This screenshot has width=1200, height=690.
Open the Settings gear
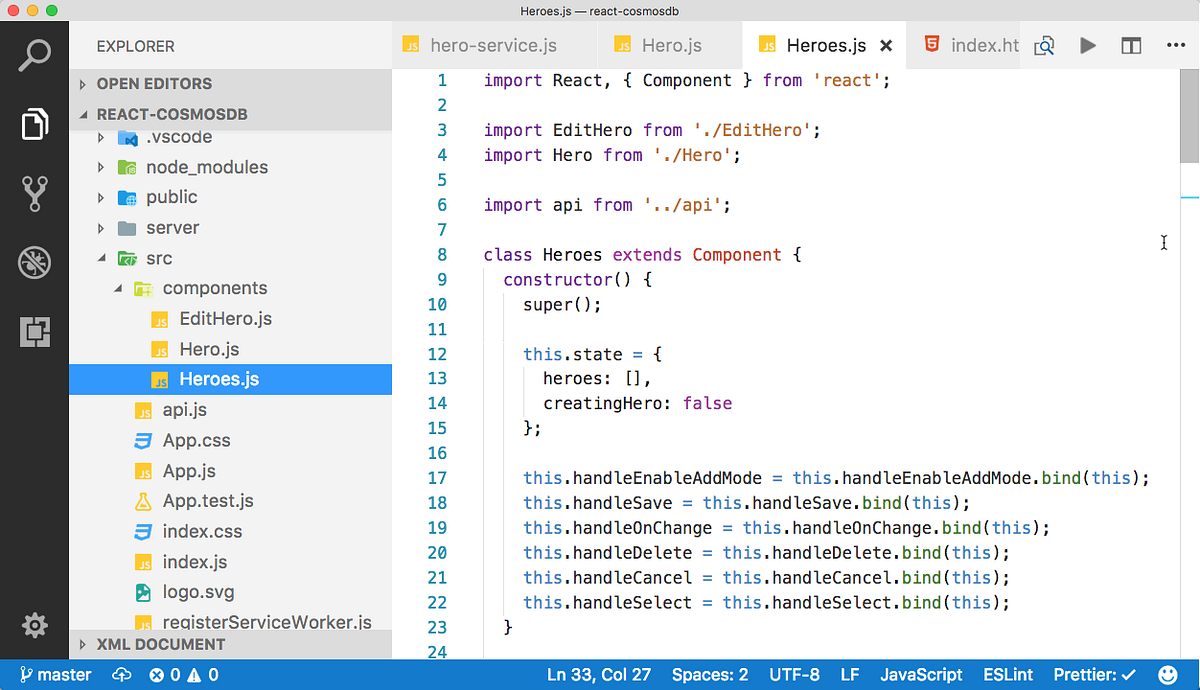[34, 625]
